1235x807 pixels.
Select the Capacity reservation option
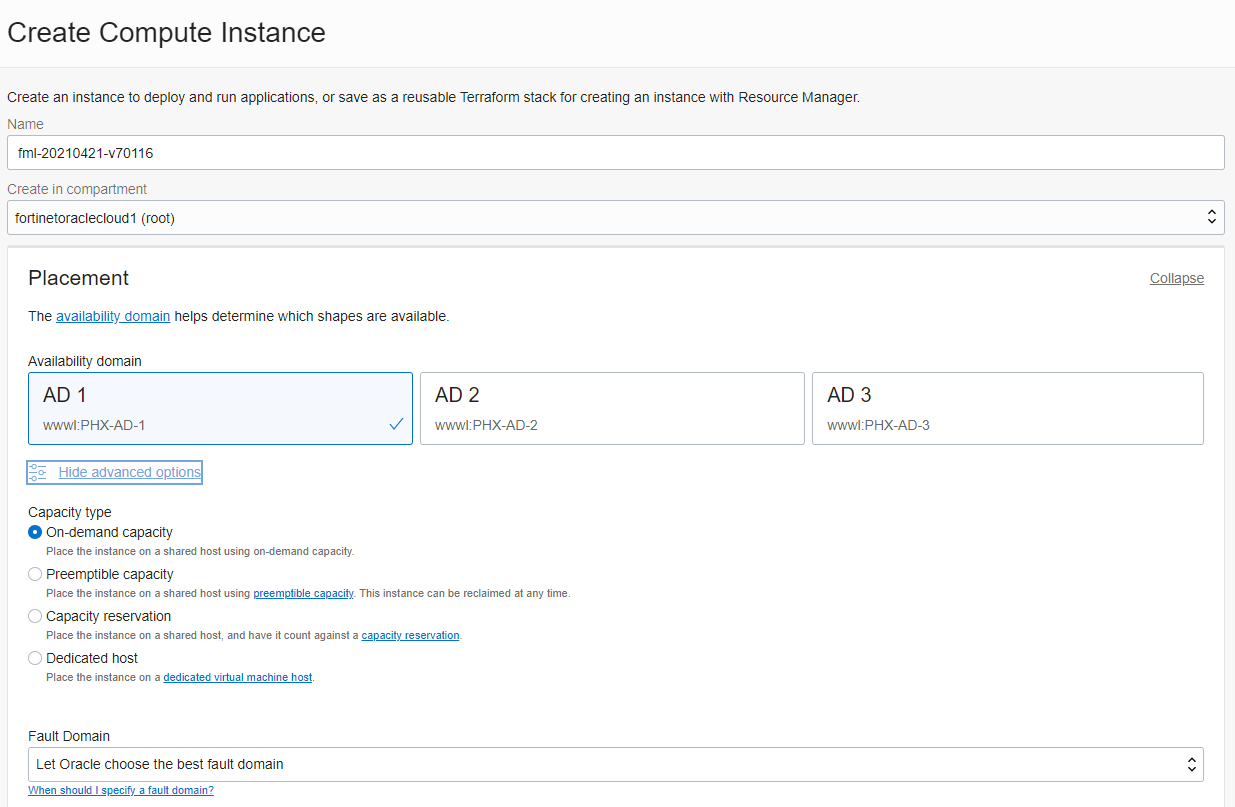click(x=35, y=615)
